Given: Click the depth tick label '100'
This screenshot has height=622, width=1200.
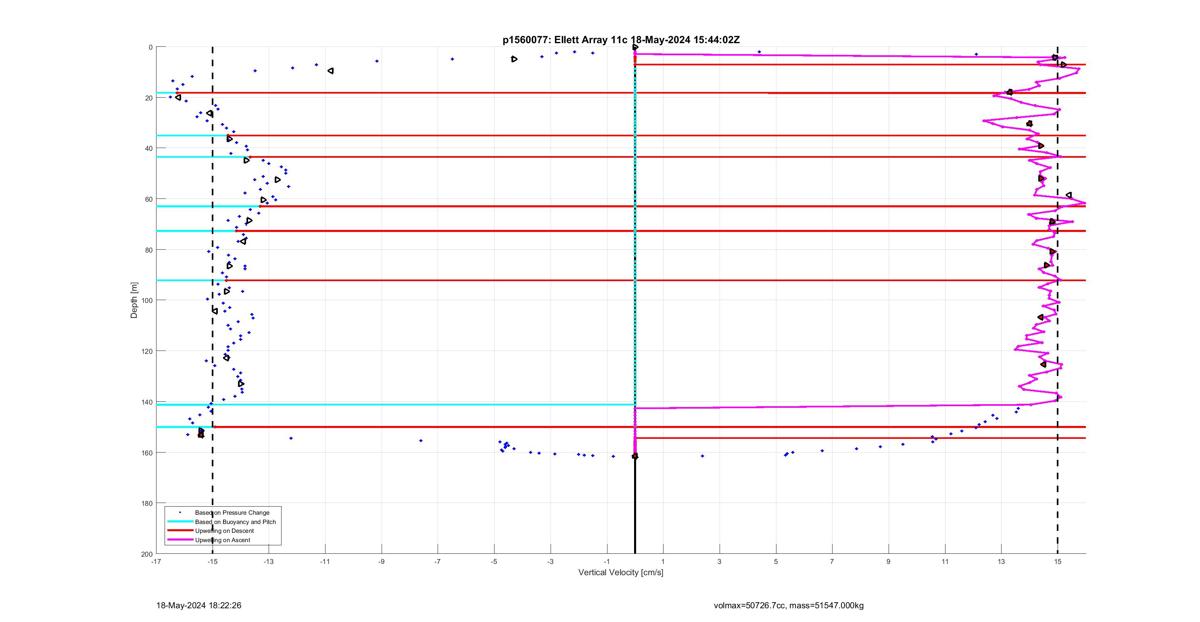Looking at the screenshot, I should coord(146,301).
